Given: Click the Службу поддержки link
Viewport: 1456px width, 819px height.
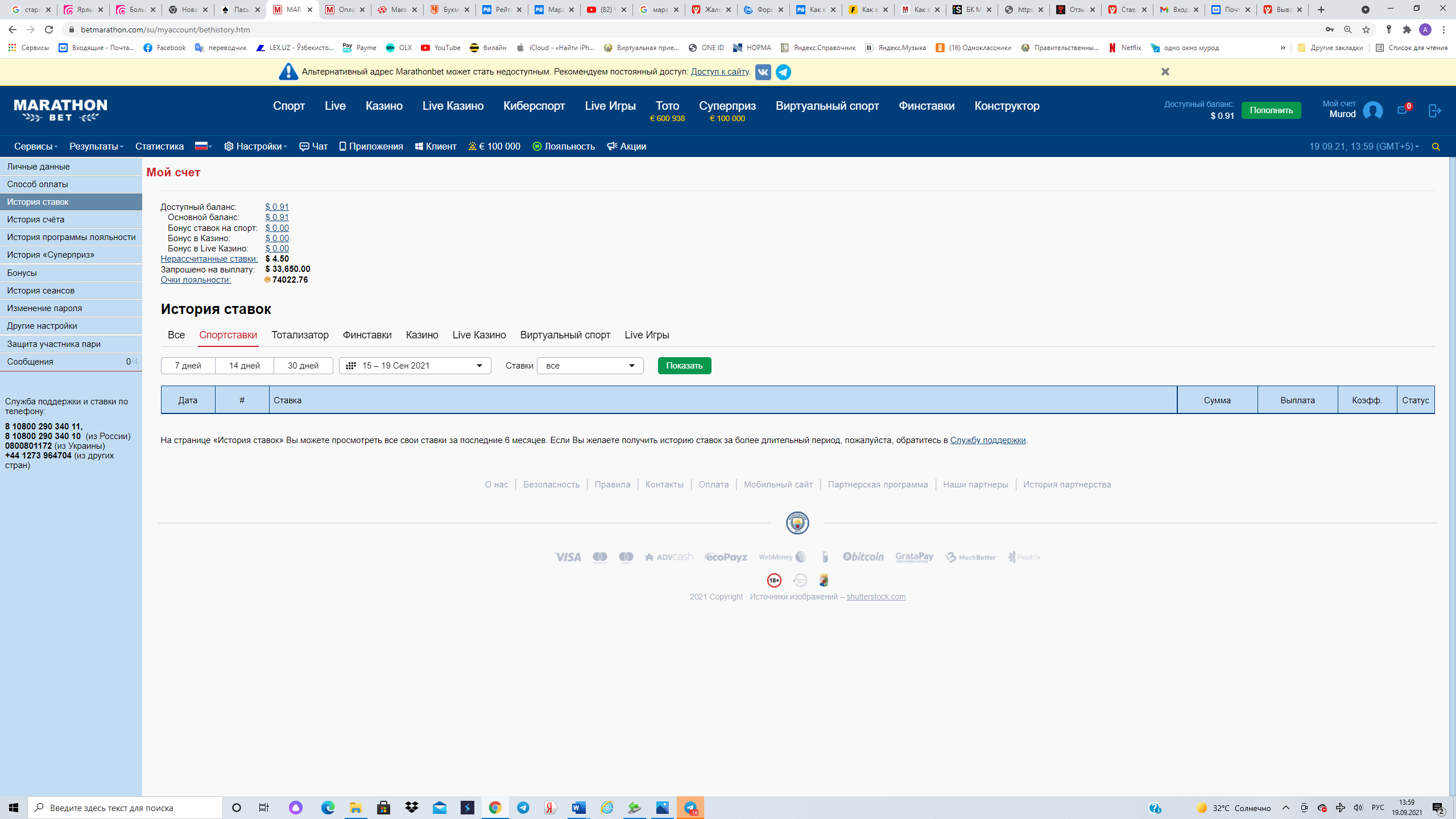Looking at the screenshot, I should [987, 440].
